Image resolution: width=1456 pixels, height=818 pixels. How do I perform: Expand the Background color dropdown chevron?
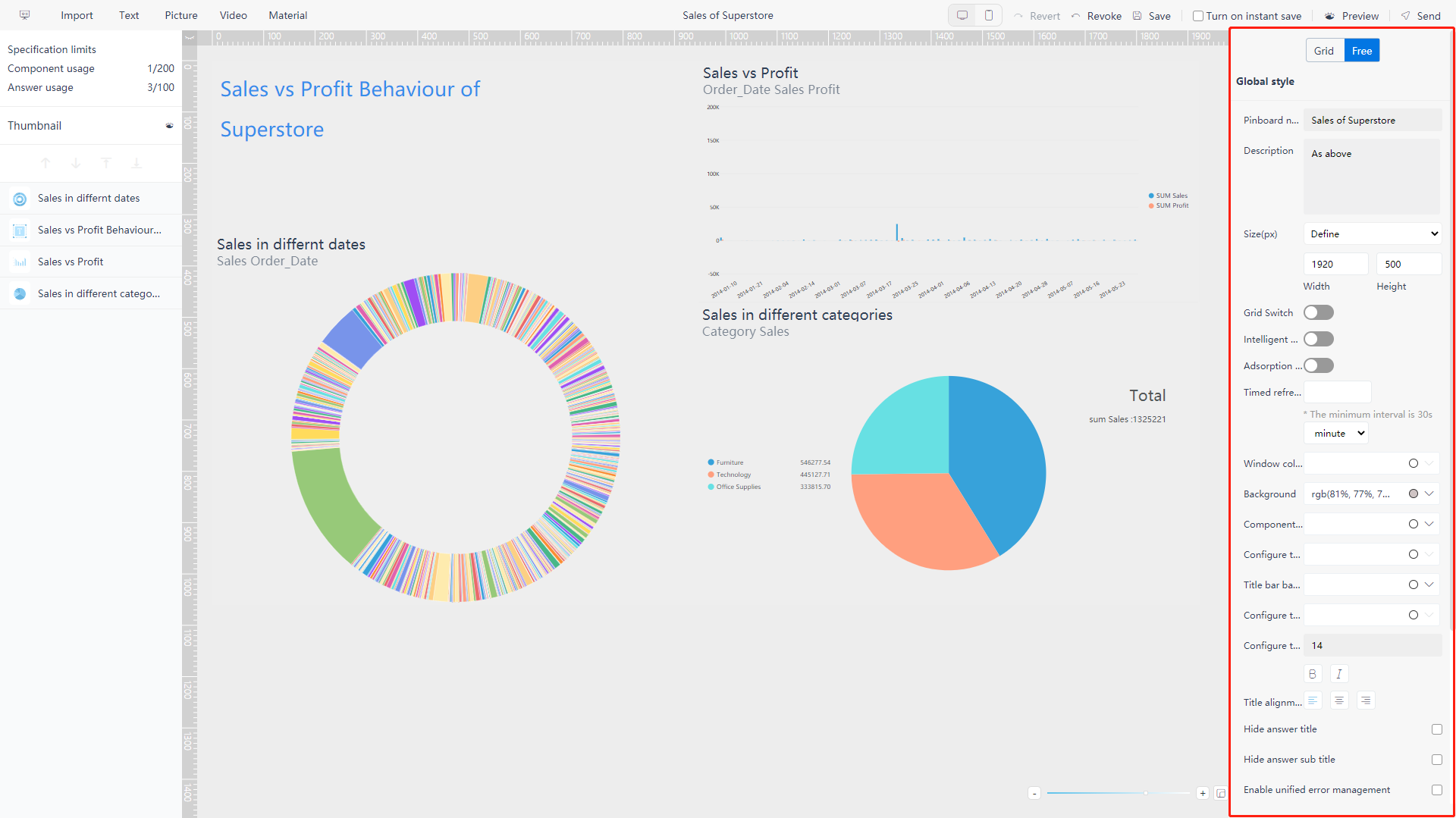[1429, 494]
